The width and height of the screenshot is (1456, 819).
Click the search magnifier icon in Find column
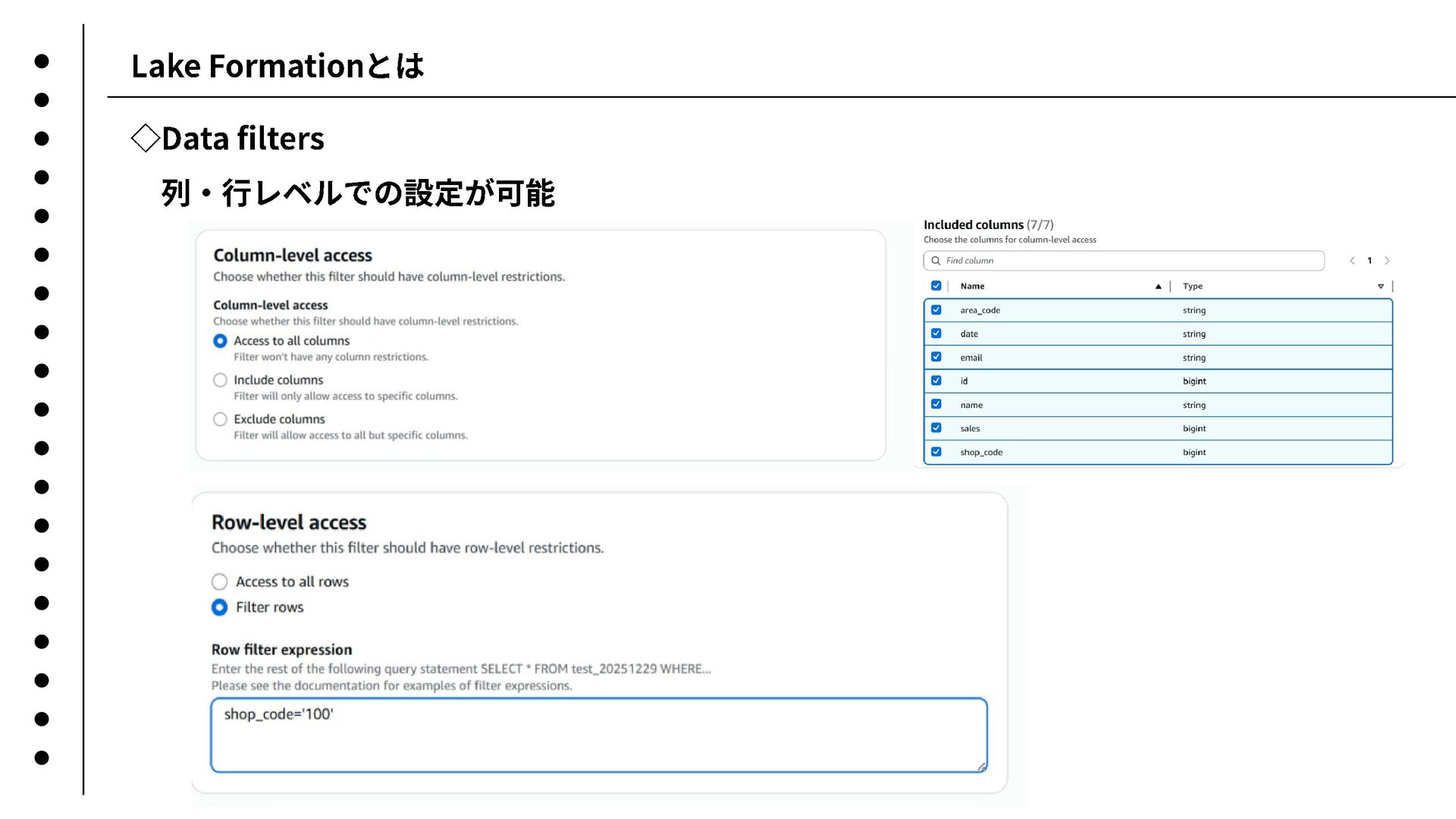click(x=936, y=261)
